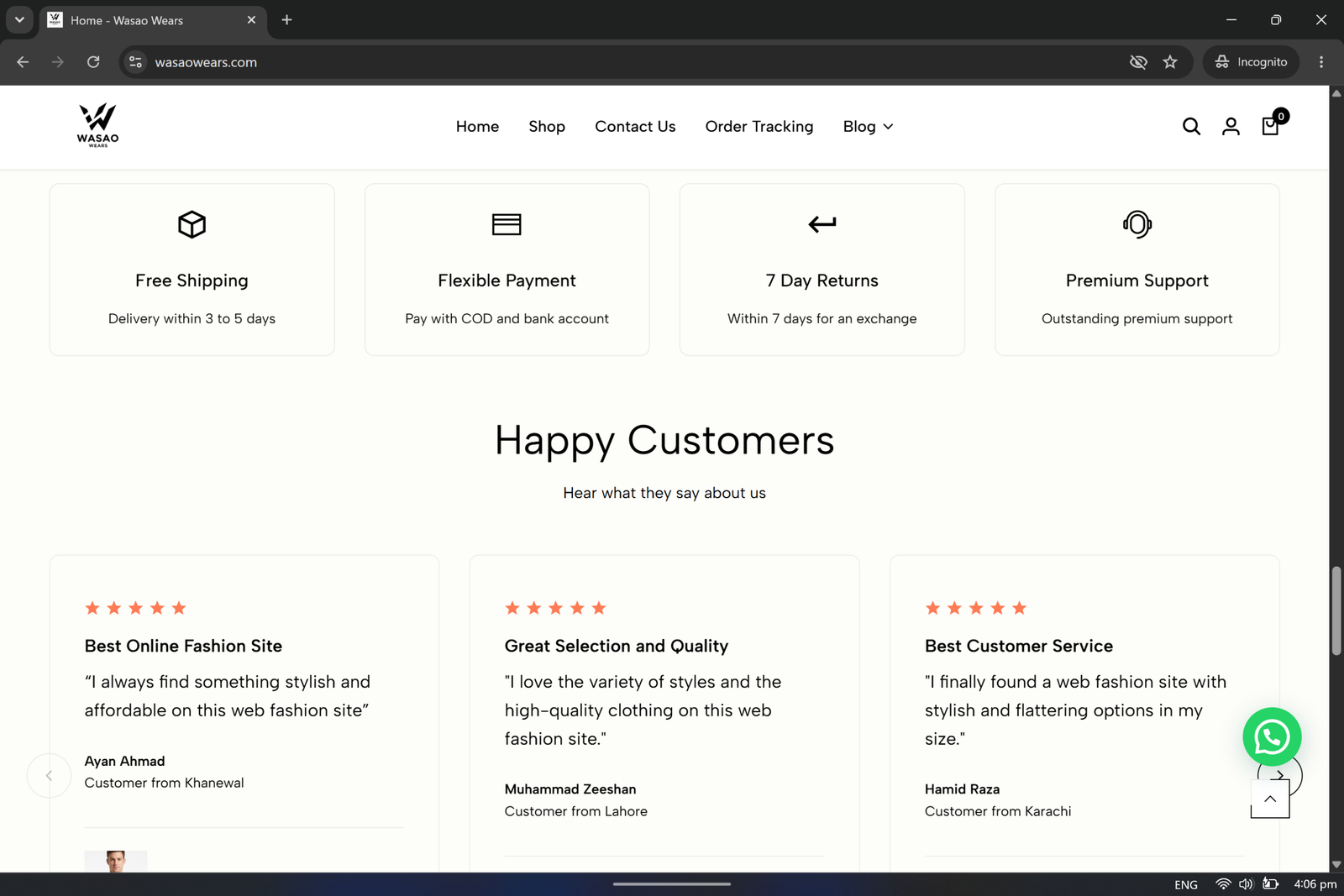Open the shopping cart bag icon
Screen dimensions: 1344x896
[x=1270, y=126]
